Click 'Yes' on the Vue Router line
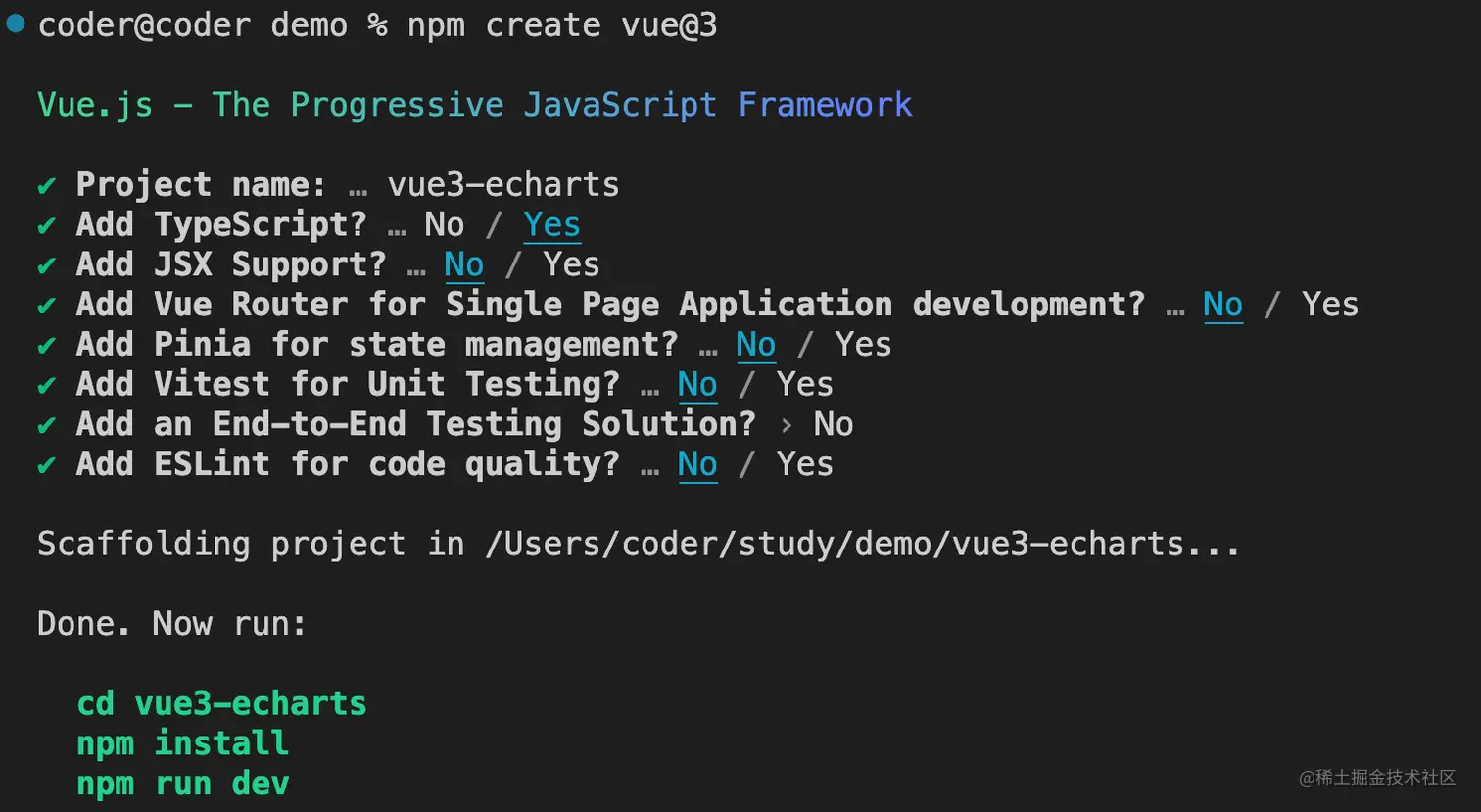This screenshot has height=812, width=1481. pos(1330,305)
